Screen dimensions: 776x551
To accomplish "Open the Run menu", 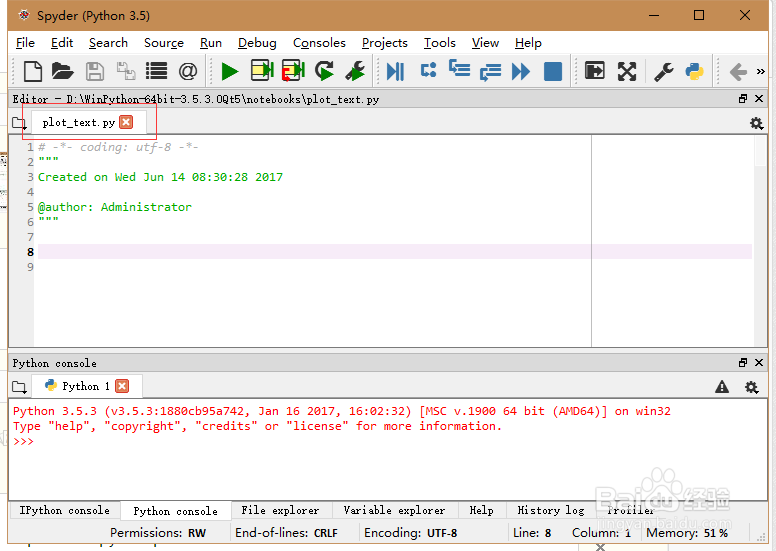I will click(x=211, y=43).
